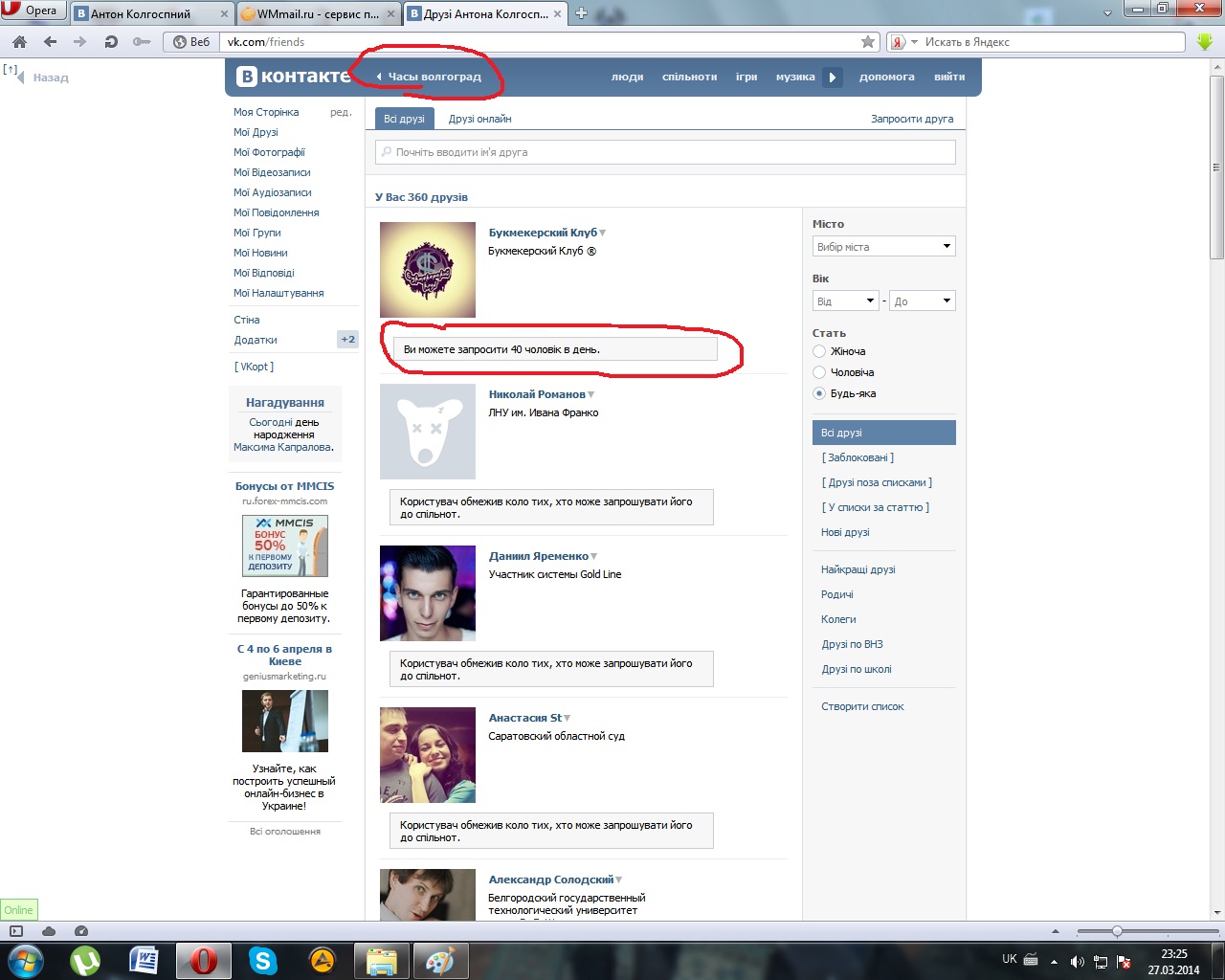Screen dimensions: 1225x980
Task: Open the password wand key icon
Action: point(142,42)
